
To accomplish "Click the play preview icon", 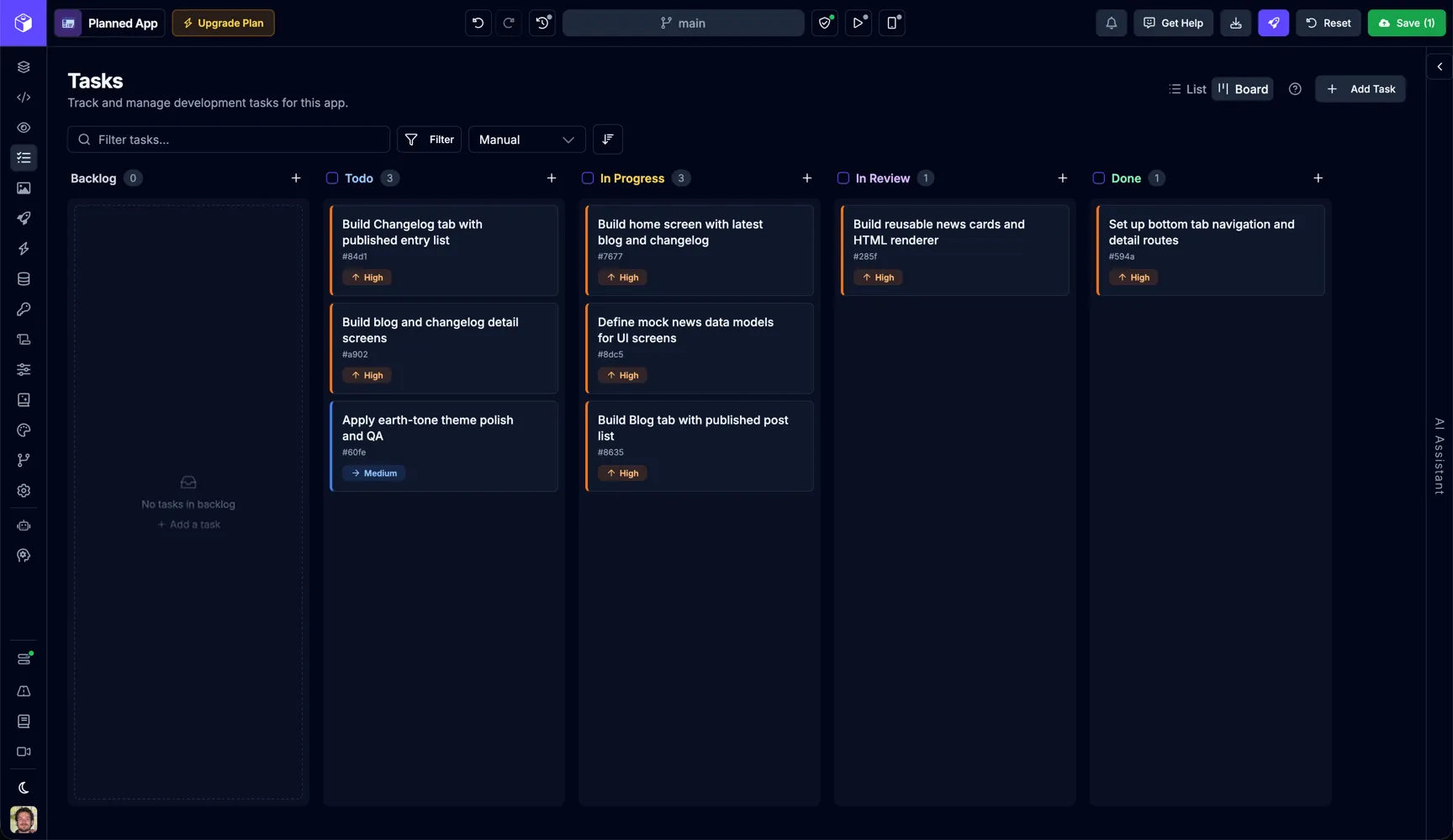I will tap(859, 23).
